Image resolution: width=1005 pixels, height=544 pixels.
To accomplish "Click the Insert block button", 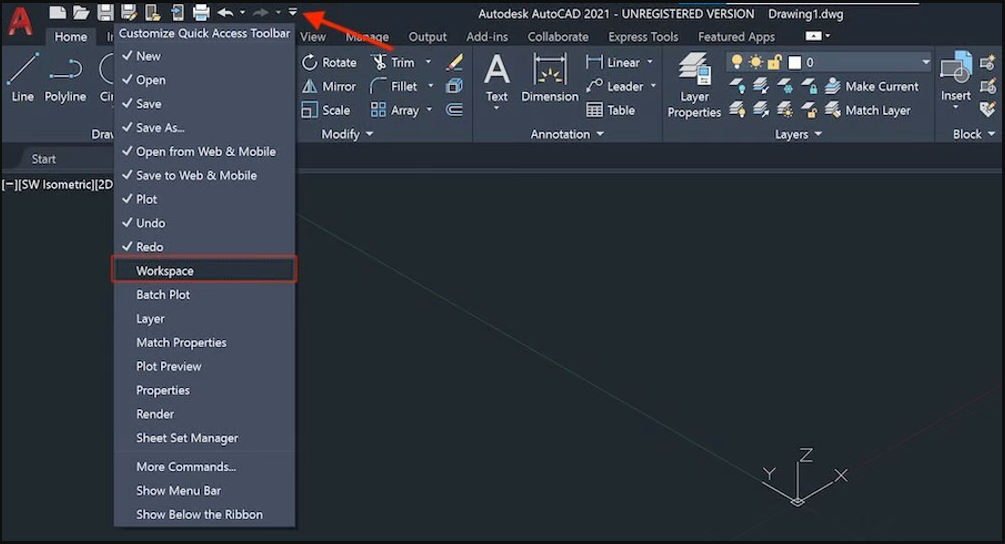I will tap(956, 78).
